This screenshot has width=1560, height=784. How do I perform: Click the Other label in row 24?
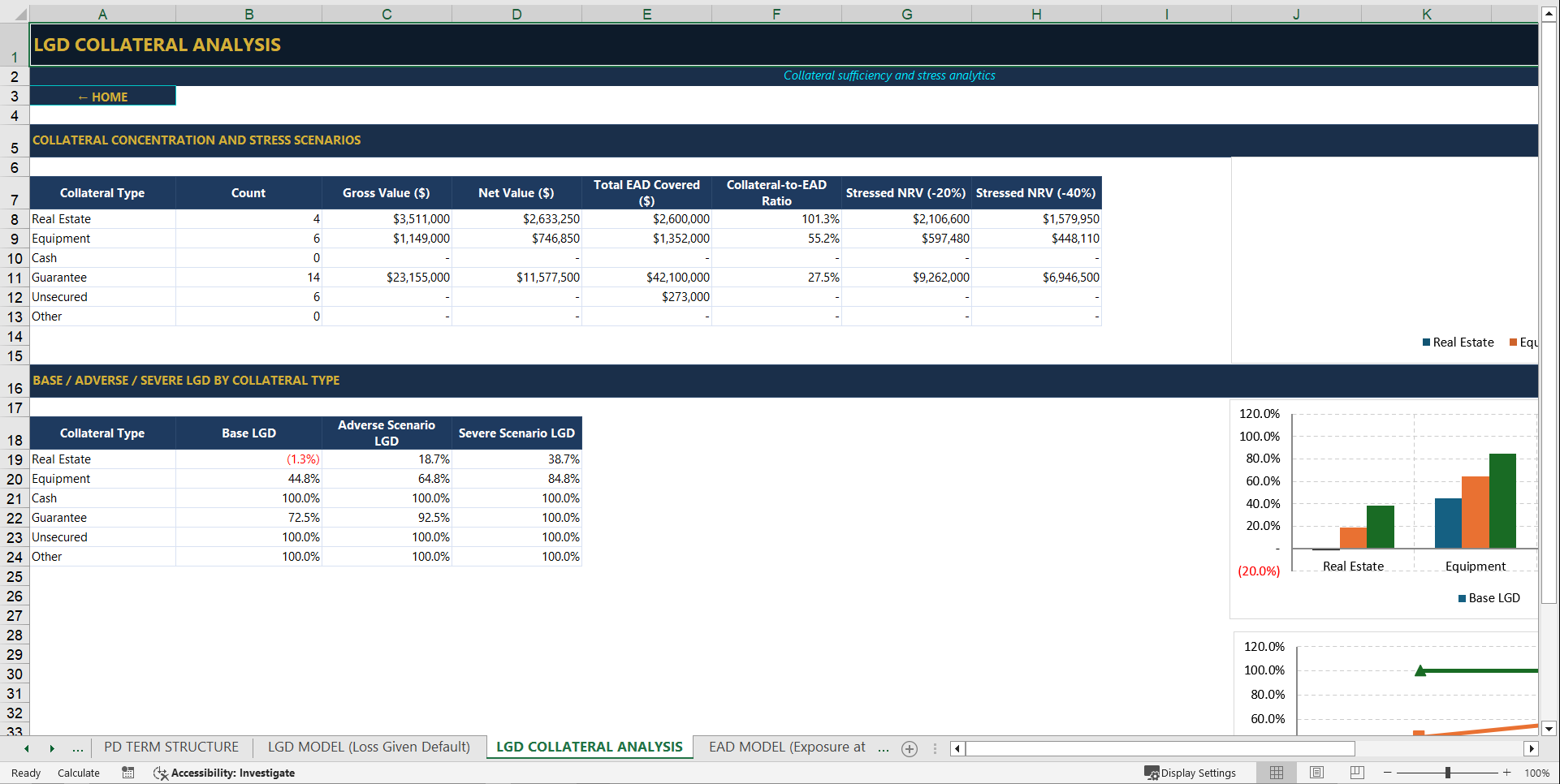pyautogui.click(x=46, y=557)
